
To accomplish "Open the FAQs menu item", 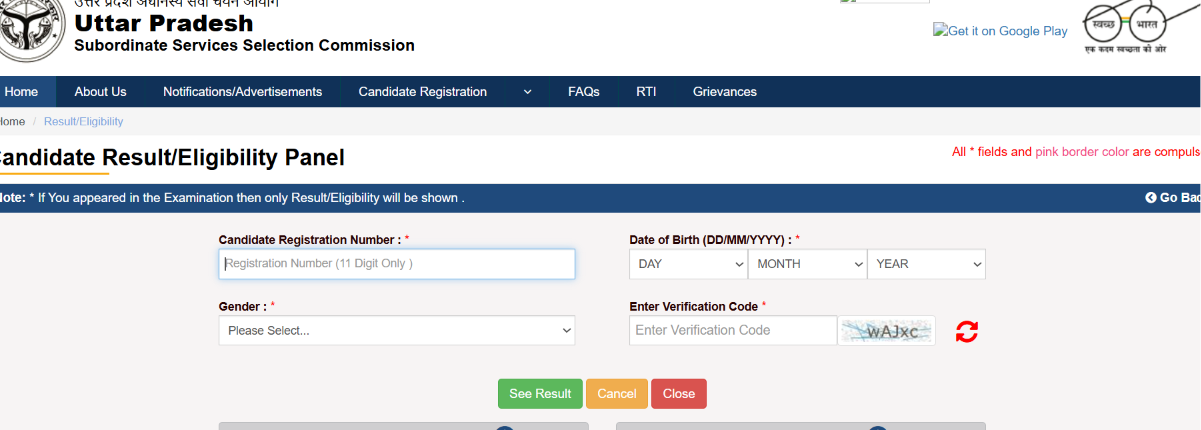I will (x=584, y=92).
